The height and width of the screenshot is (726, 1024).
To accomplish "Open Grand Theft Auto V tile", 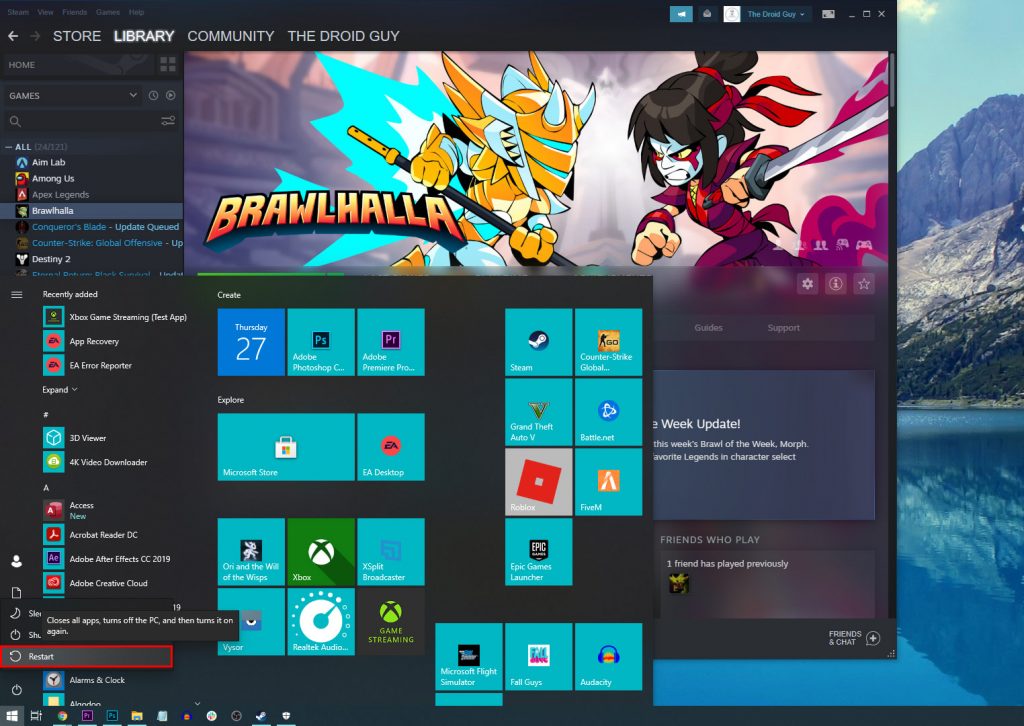I will pos(539,412).
